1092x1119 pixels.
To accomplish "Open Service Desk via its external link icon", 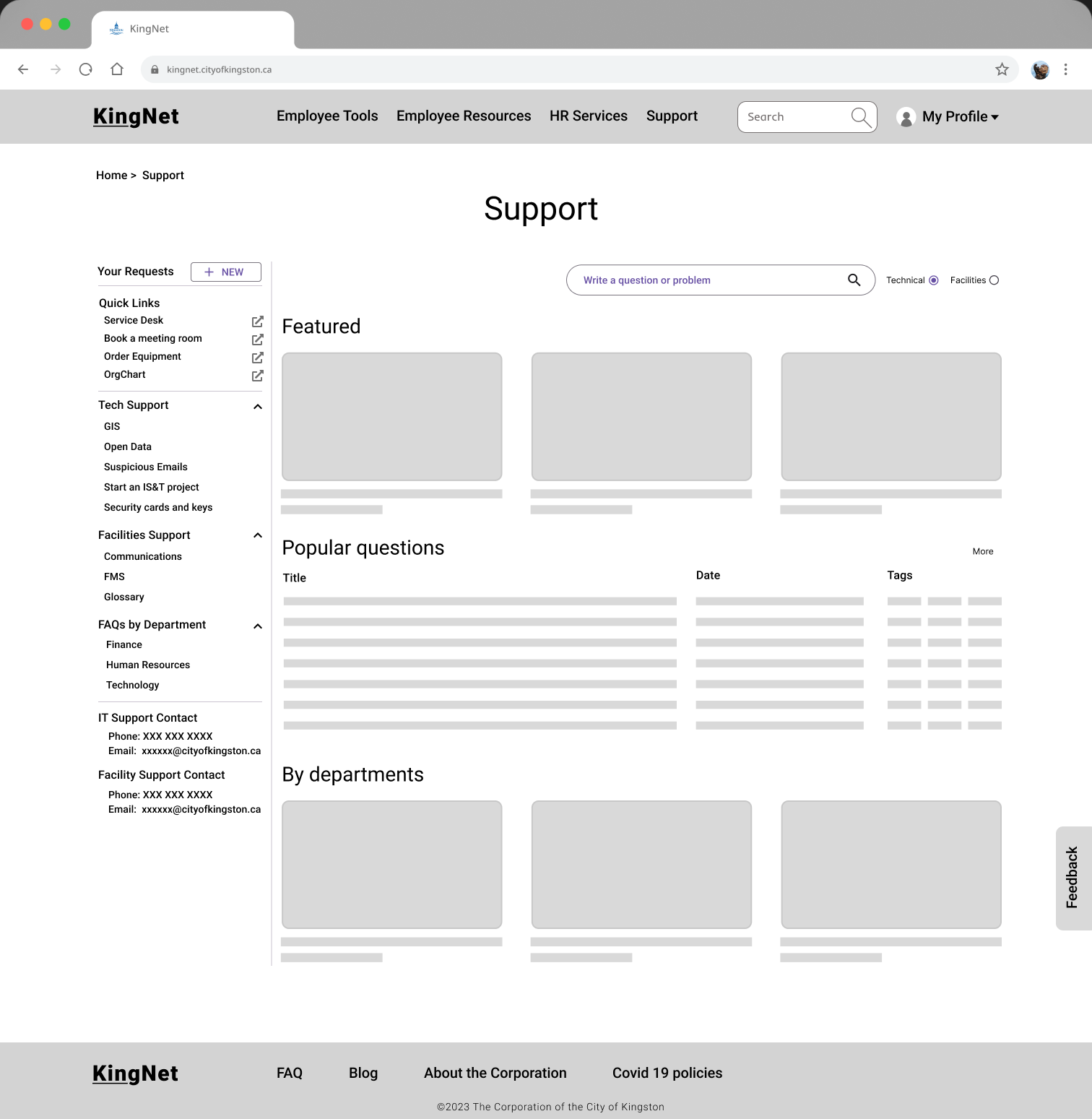I will [257, 321].
